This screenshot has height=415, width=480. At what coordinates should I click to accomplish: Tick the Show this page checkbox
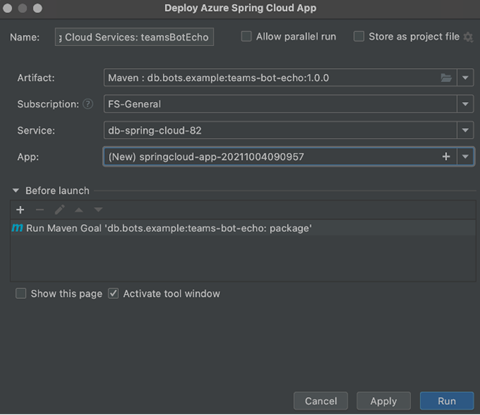pos(21,294)
